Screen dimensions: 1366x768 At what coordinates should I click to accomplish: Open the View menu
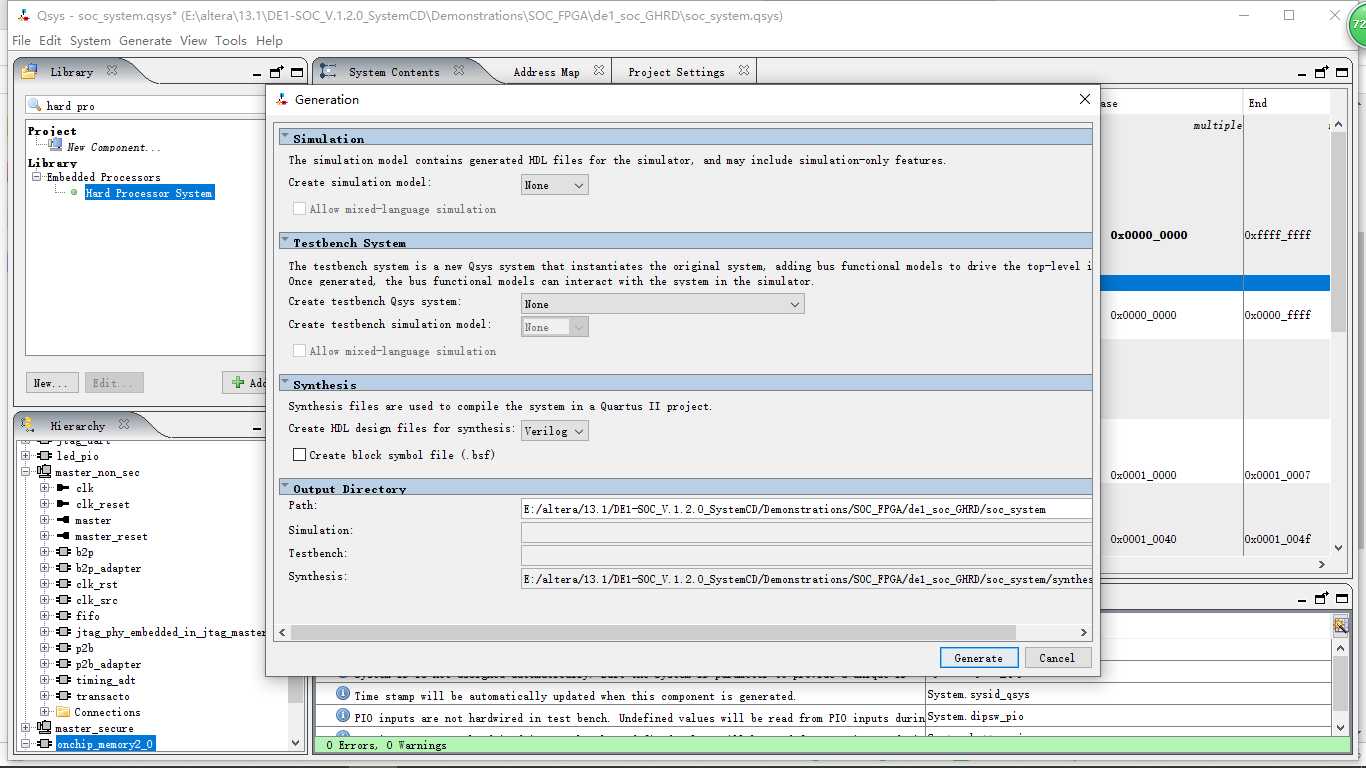click(x=193, y=41)
